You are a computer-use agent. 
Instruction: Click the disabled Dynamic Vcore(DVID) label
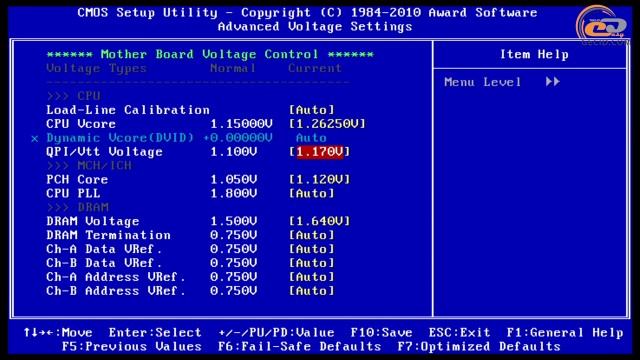pos(120,138)
